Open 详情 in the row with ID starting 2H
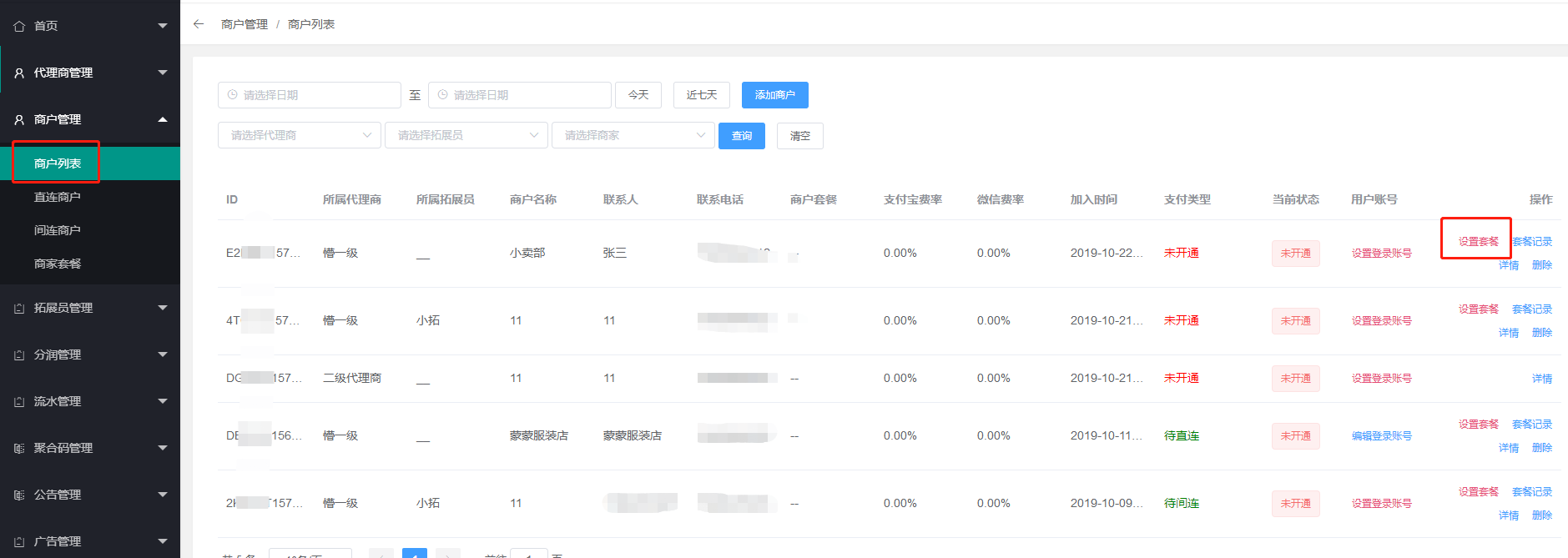Image resolution: width=1568 pixels, height=558 pixels. coord(1509,515)
